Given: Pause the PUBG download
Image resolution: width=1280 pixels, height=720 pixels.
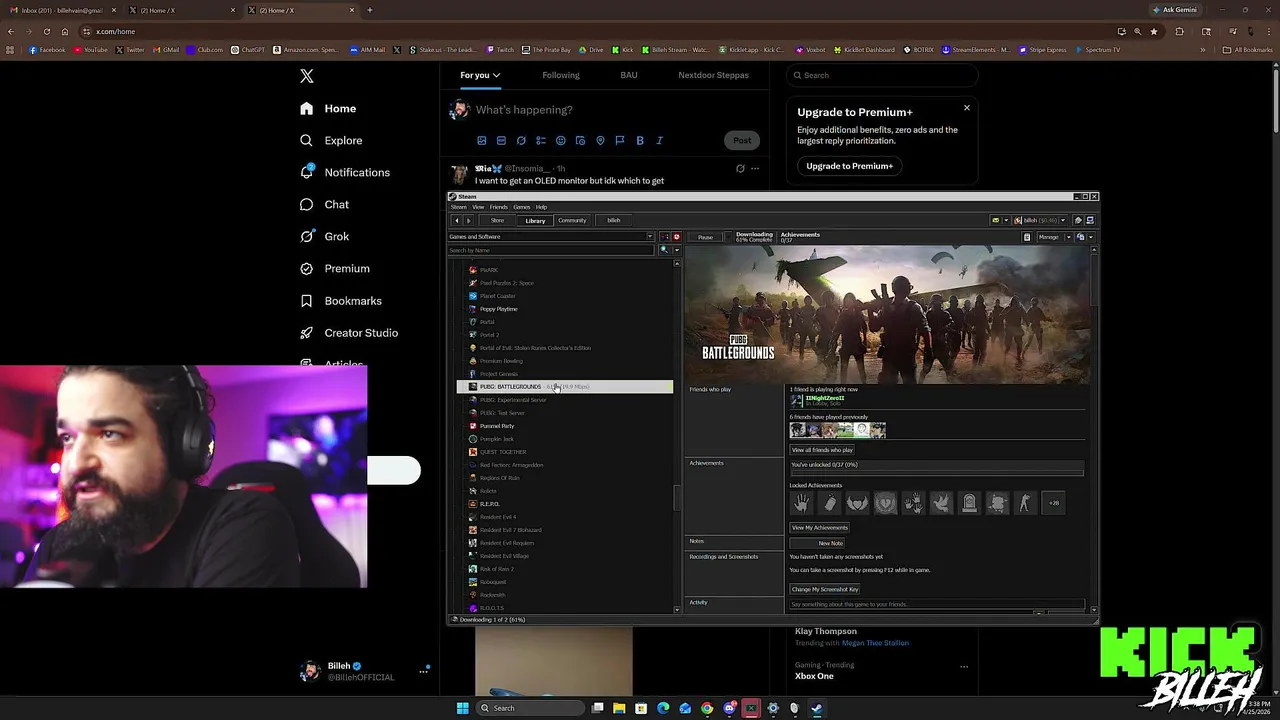Looking at the screenshot, I should tap(705, 237).
